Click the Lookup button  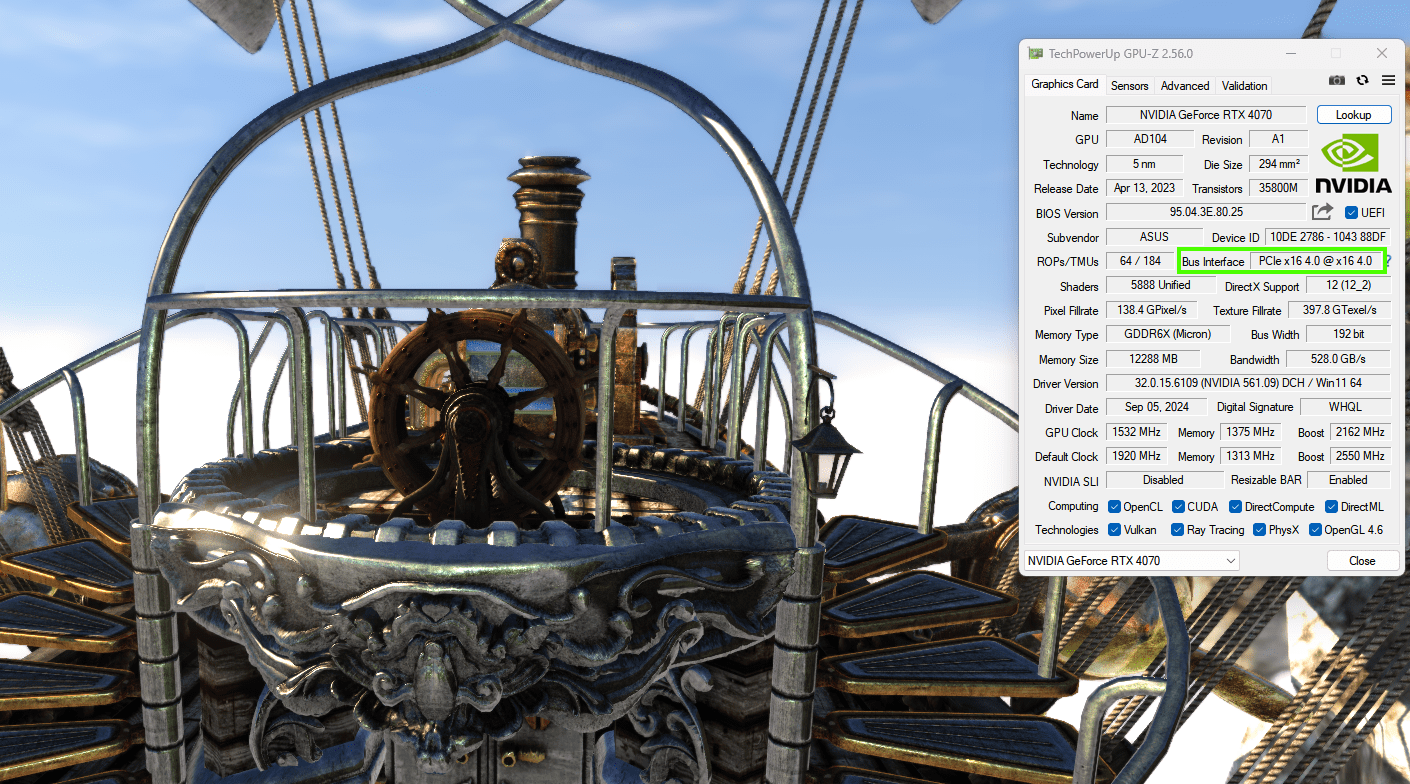(1354, 115)
